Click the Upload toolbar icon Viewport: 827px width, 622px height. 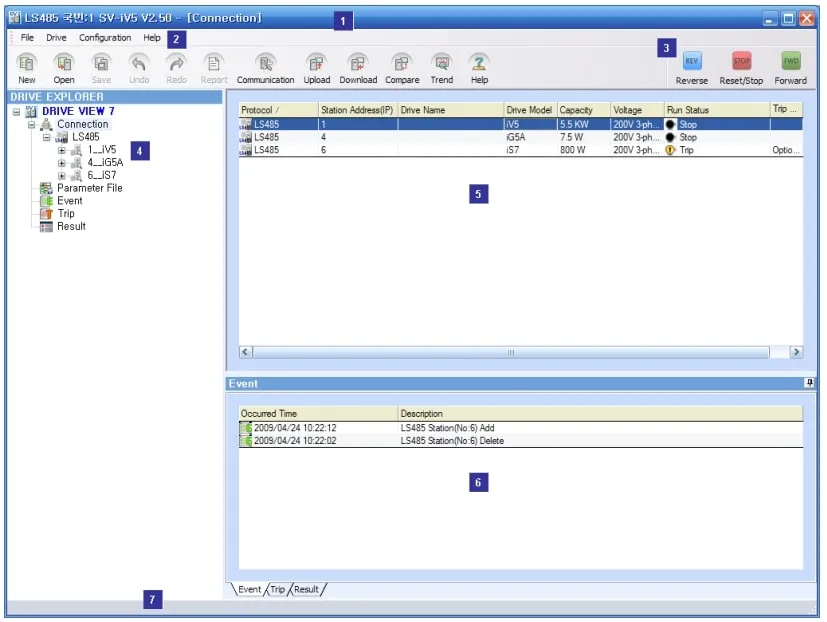(x=317, y=63)
